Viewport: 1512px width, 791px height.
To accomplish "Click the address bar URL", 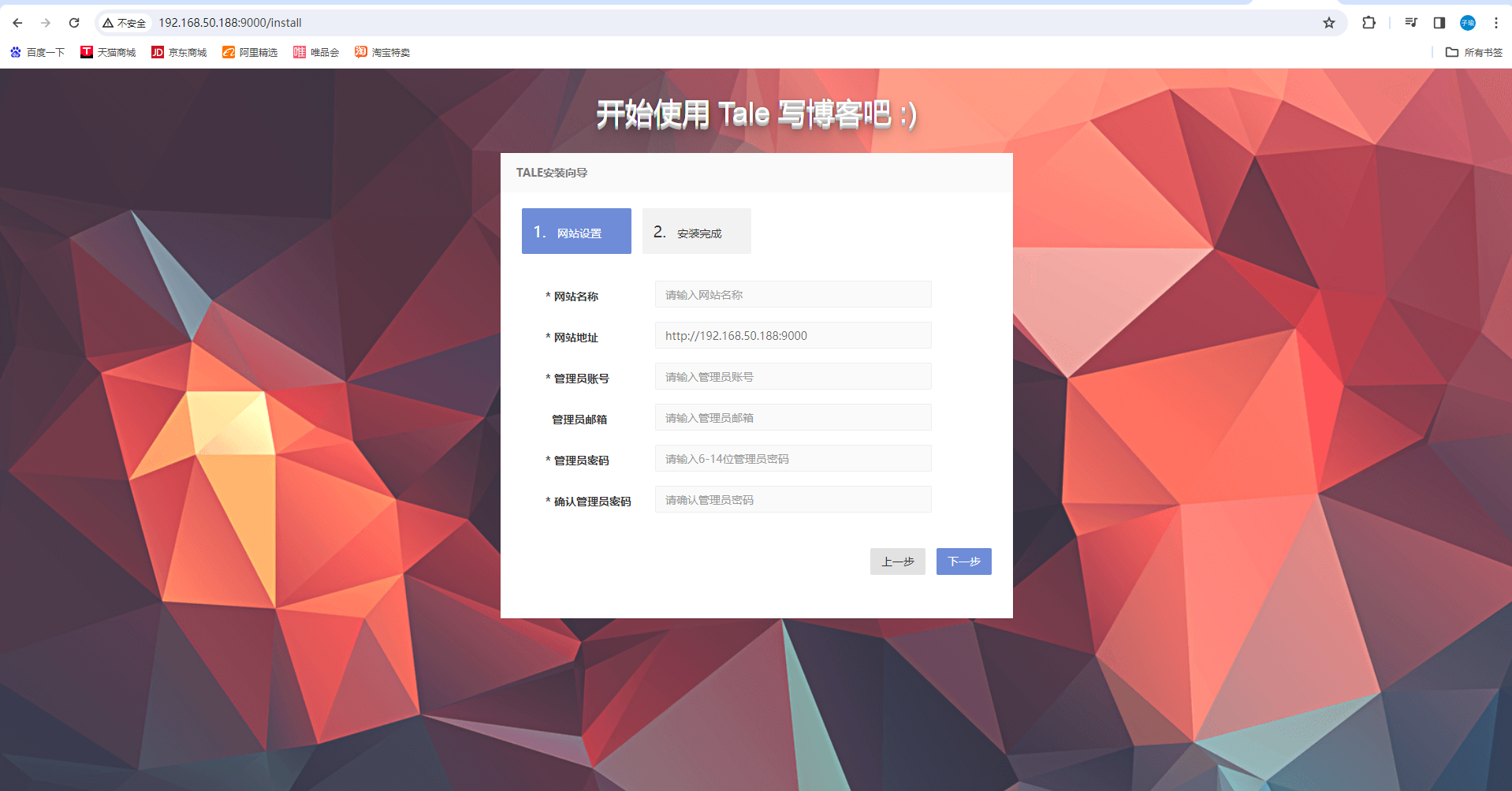I will 230,23.
